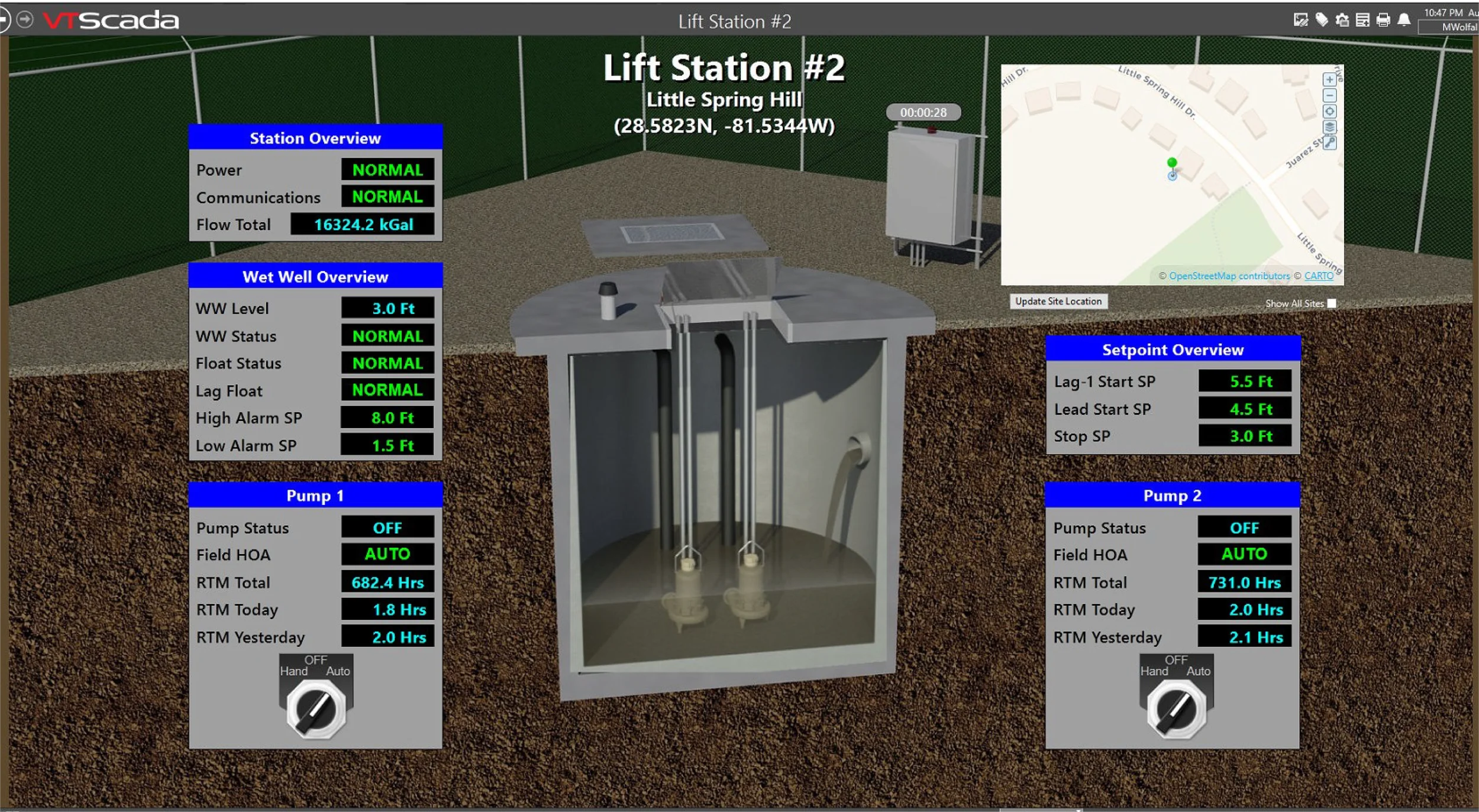Open alarms via the bell icon
This screenshot has height=812, width=1479.
(1404, 20)
